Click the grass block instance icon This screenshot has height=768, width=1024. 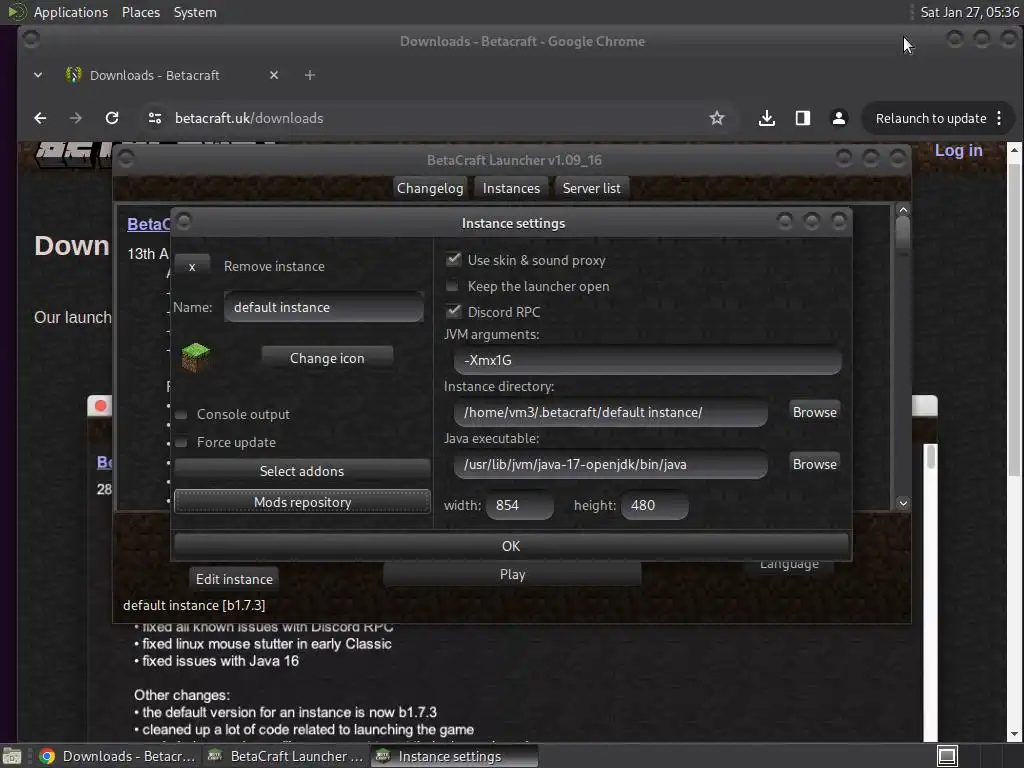[x=195, y=357]
